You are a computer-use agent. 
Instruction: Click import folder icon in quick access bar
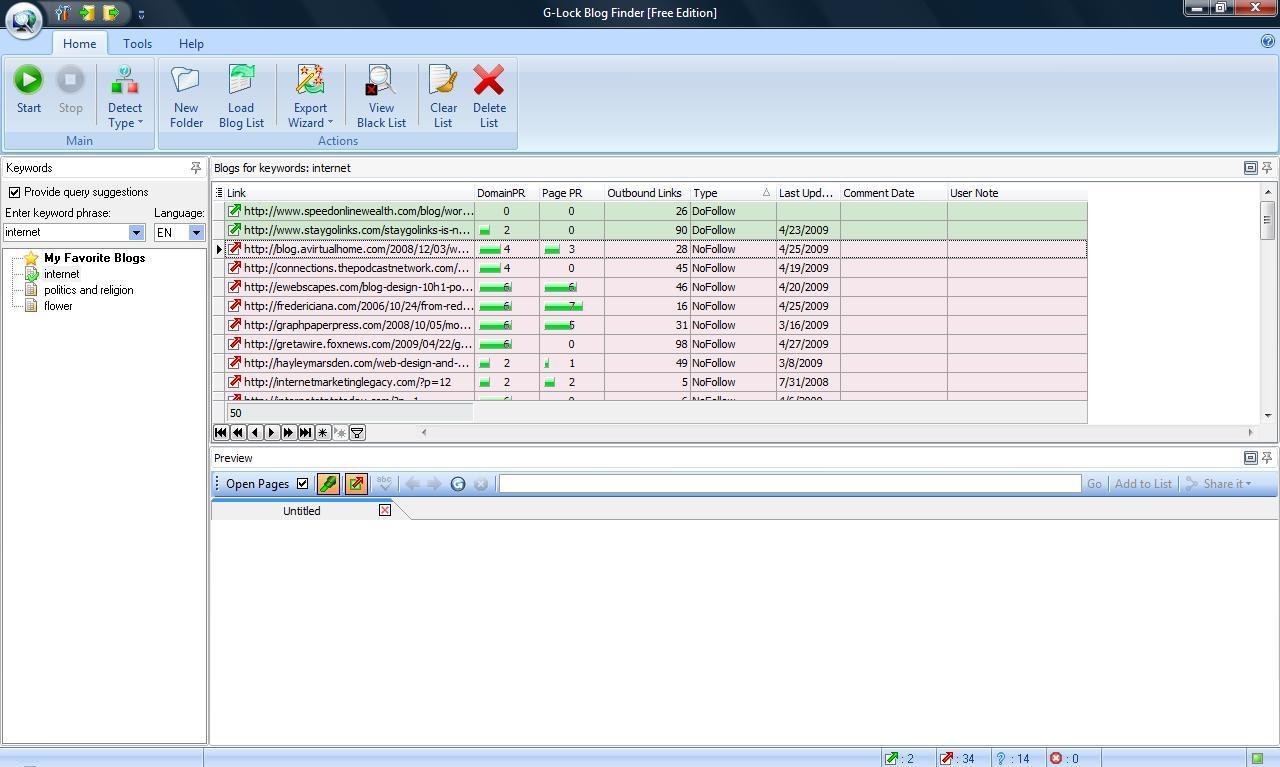tap(88, 13)
